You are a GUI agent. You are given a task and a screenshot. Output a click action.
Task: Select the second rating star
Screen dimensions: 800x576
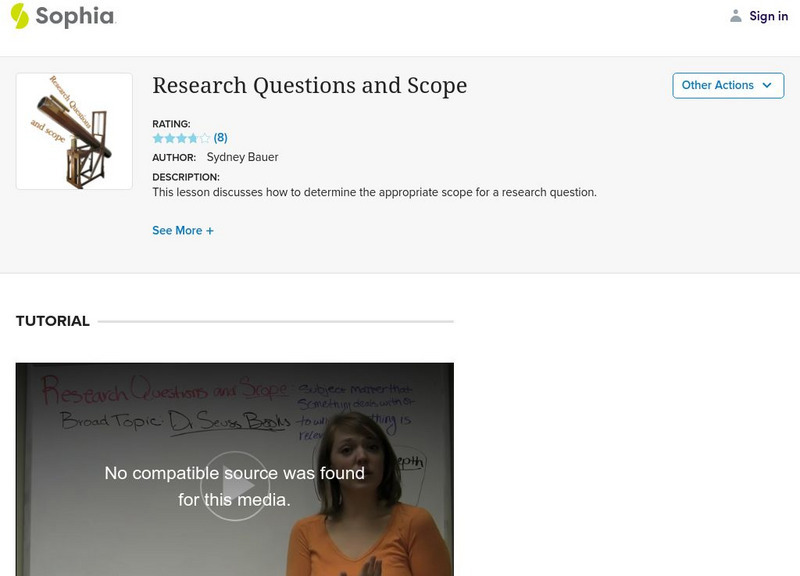[x=169, y=138]
